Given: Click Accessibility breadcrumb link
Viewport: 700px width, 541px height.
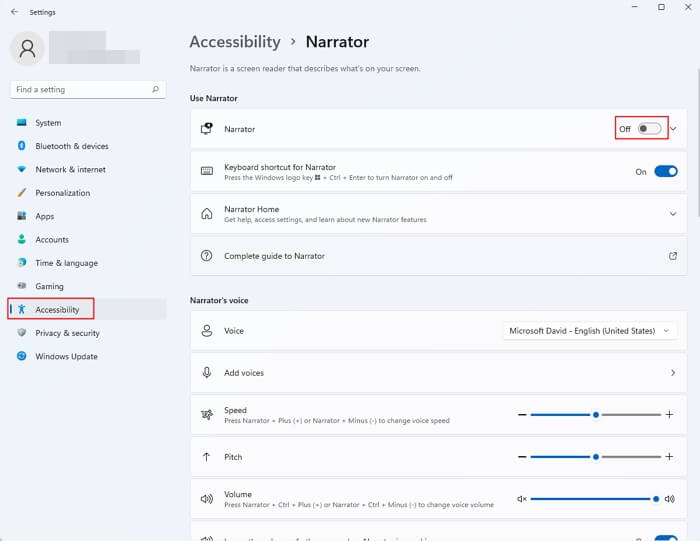Looking at the screenshot, I should (235, 42).
